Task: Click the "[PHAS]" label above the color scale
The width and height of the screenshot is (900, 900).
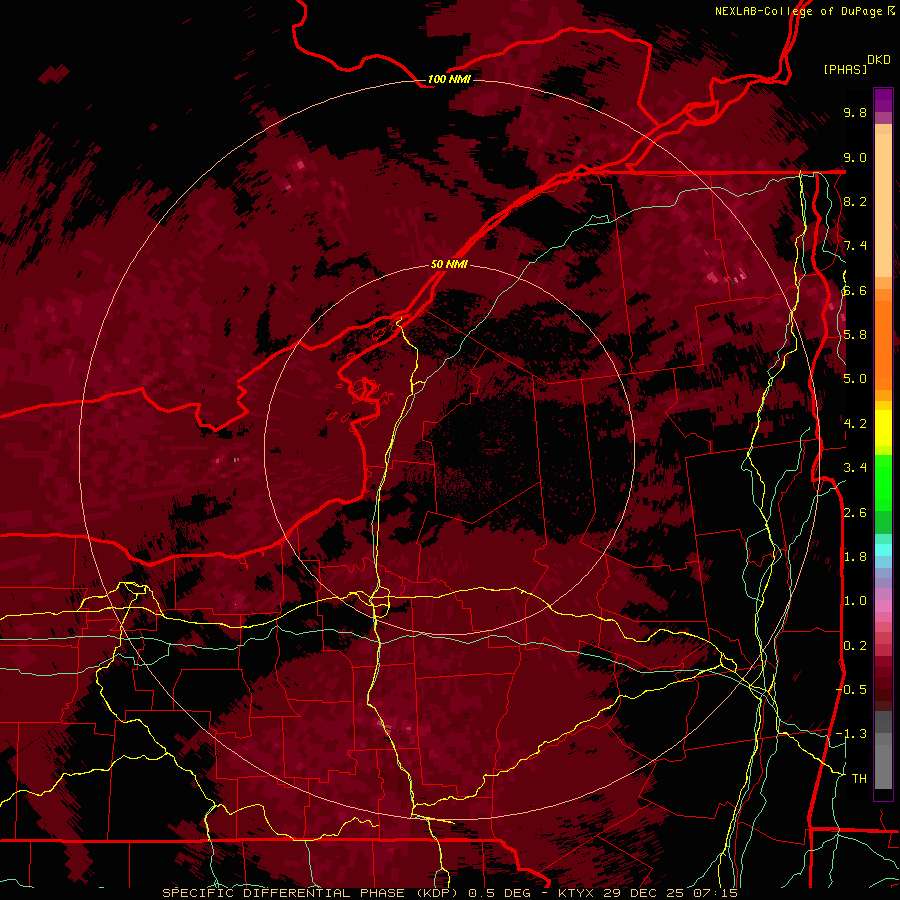Action: click(x=845, y=69)
